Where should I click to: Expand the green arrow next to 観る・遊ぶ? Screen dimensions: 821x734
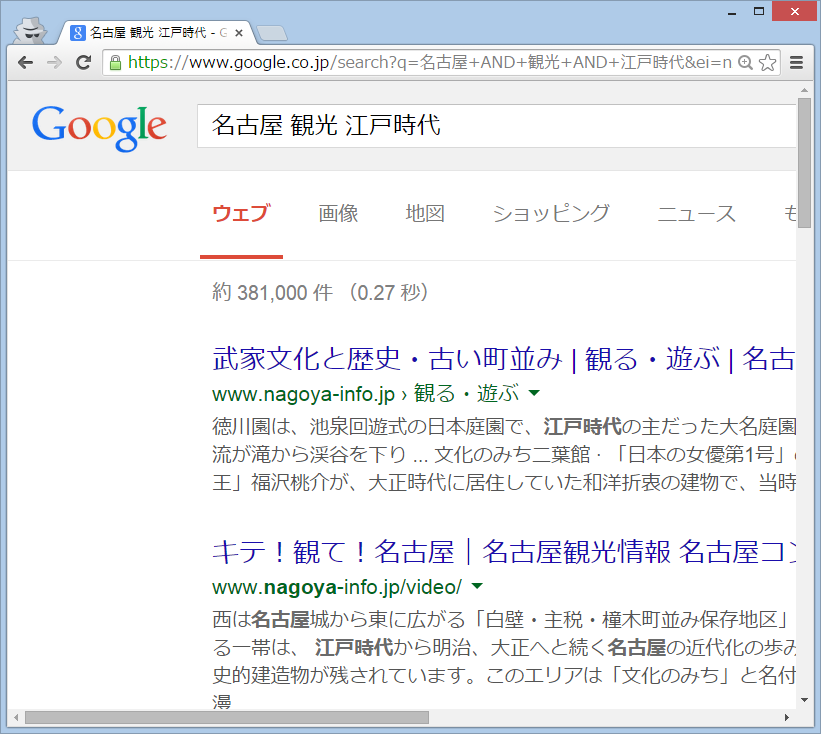[533, 392]
